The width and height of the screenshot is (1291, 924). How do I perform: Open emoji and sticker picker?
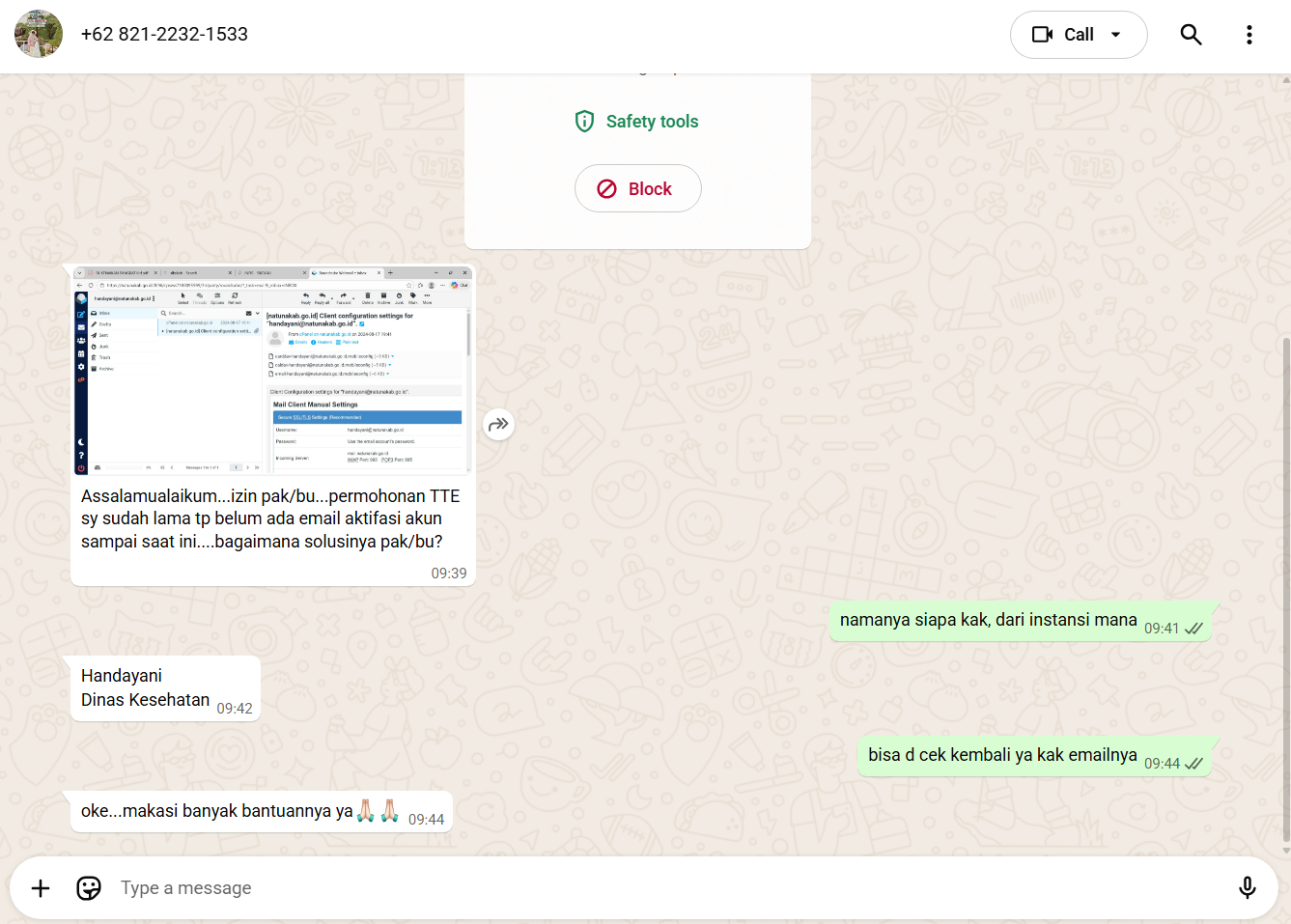click(89, 888)
